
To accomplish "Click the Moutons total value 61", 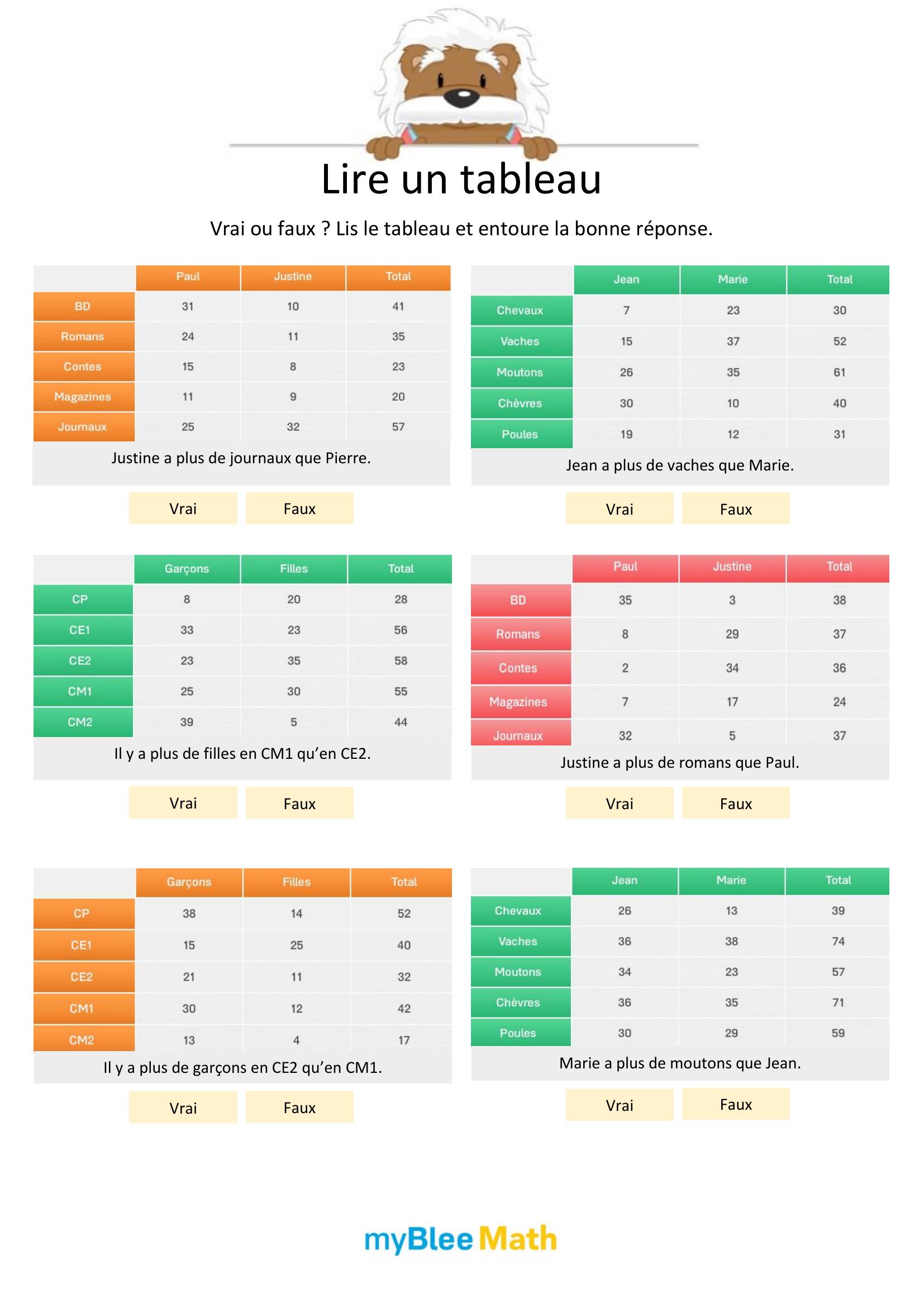I will coord(839,372).
